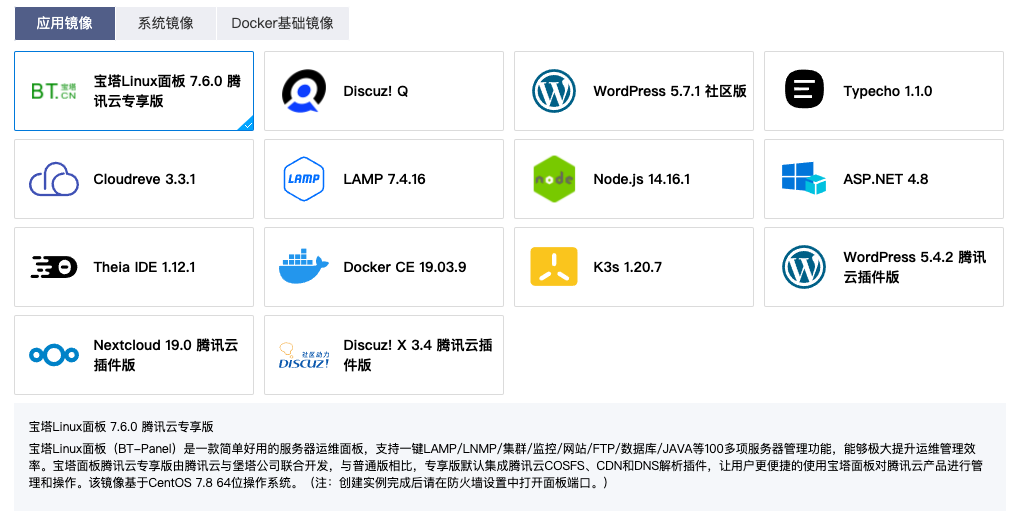Choose Nextcloud 19.0 腾讯云插件版 image name
Image resolution: width=1018 pixels, height=522 pixels.
166,355
